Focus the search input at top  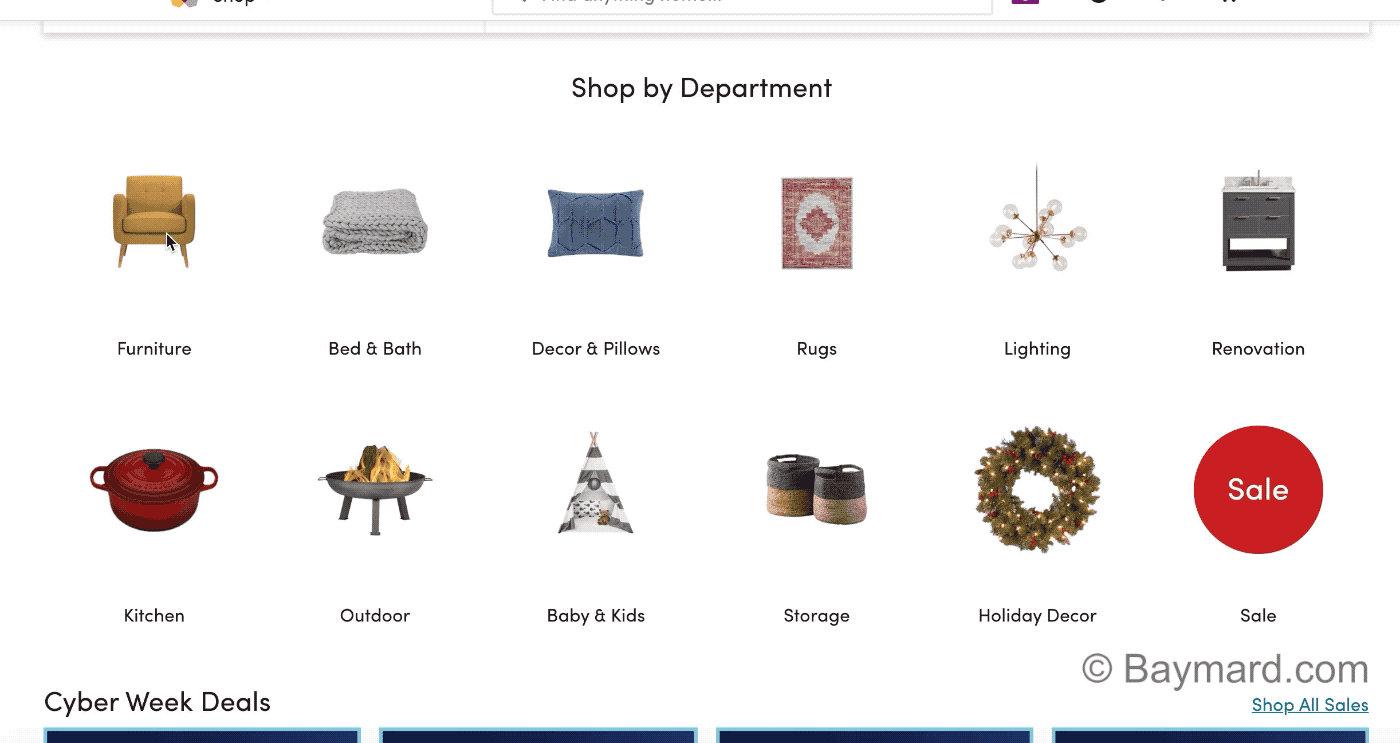[x=742, y=4]
